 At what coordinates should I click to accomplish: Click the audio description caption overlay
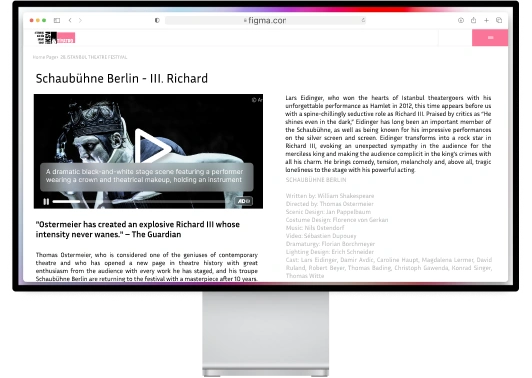[x=147, y=177]
